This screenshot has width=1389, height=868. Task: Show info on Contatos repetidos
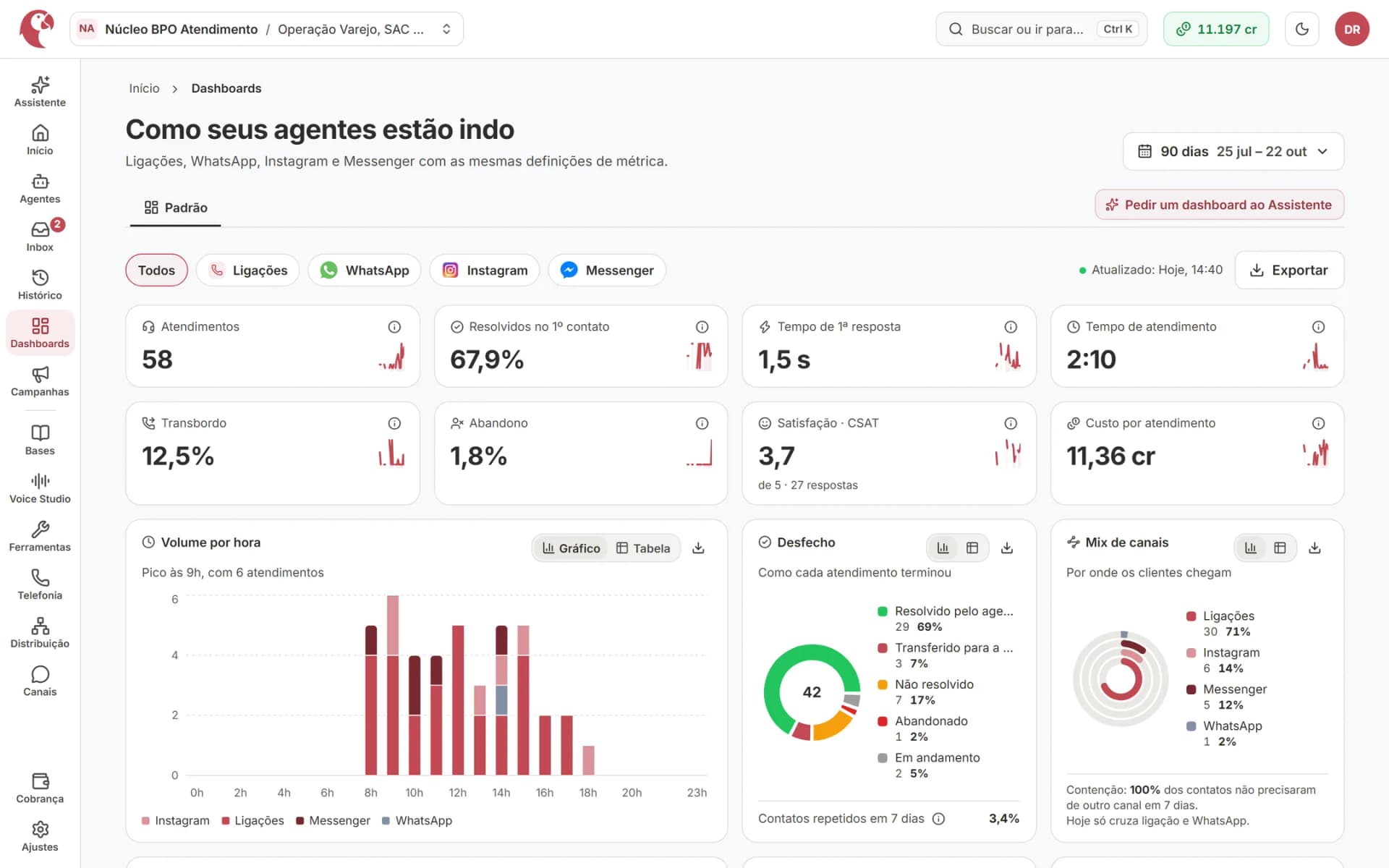point(938,819)
